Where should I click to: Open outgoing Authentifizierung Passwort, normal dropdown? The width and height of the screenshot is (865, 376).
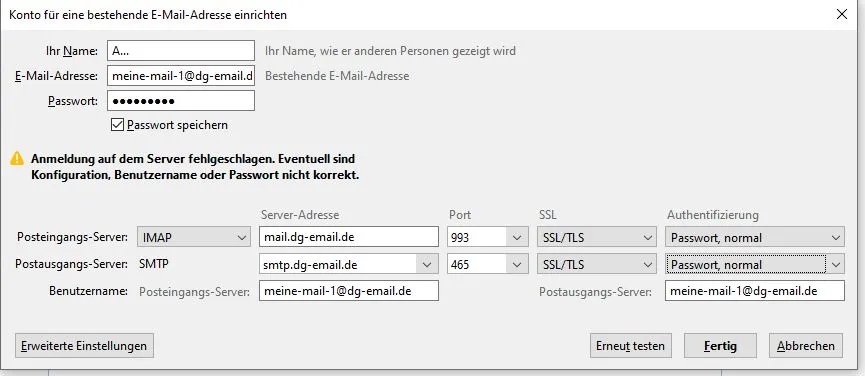tap(755, 265)
